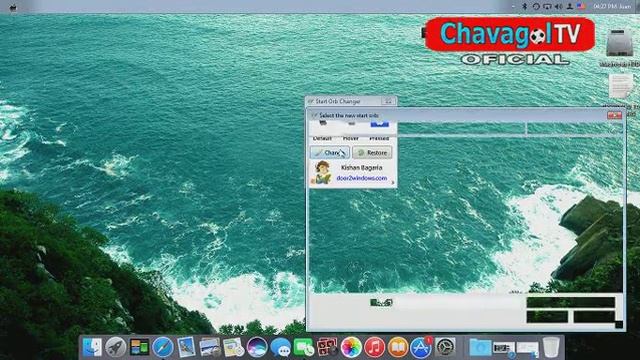
Task: Open the Photos app in dock
Action: [x=351, y=347]
